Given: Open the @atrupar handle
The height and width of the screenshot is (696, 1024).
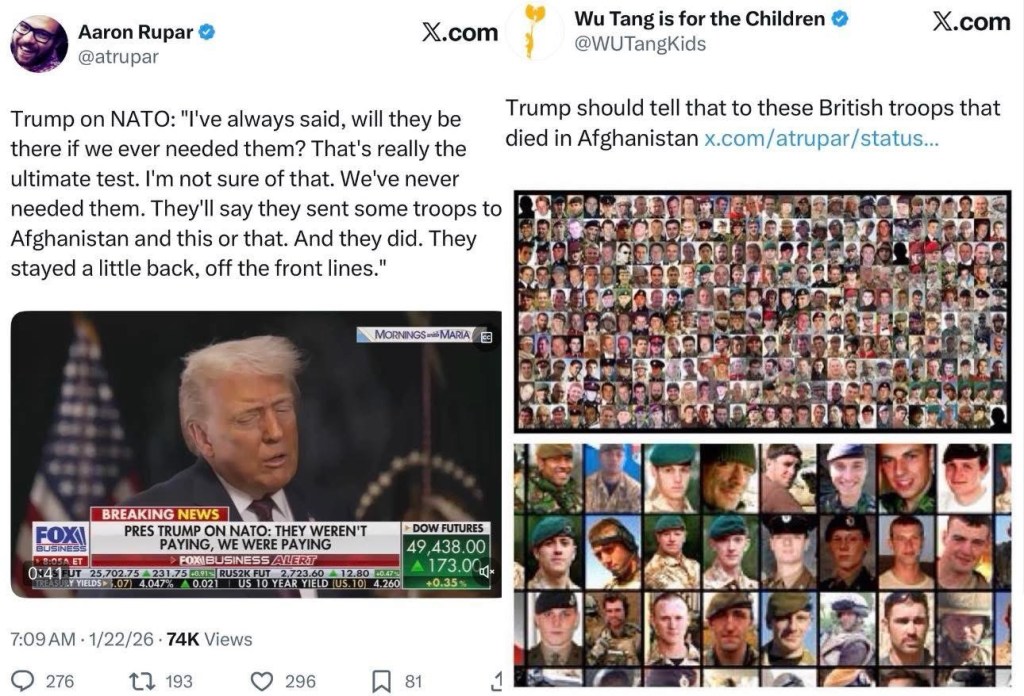Looking at the screenshot, I should coord(118,56).
